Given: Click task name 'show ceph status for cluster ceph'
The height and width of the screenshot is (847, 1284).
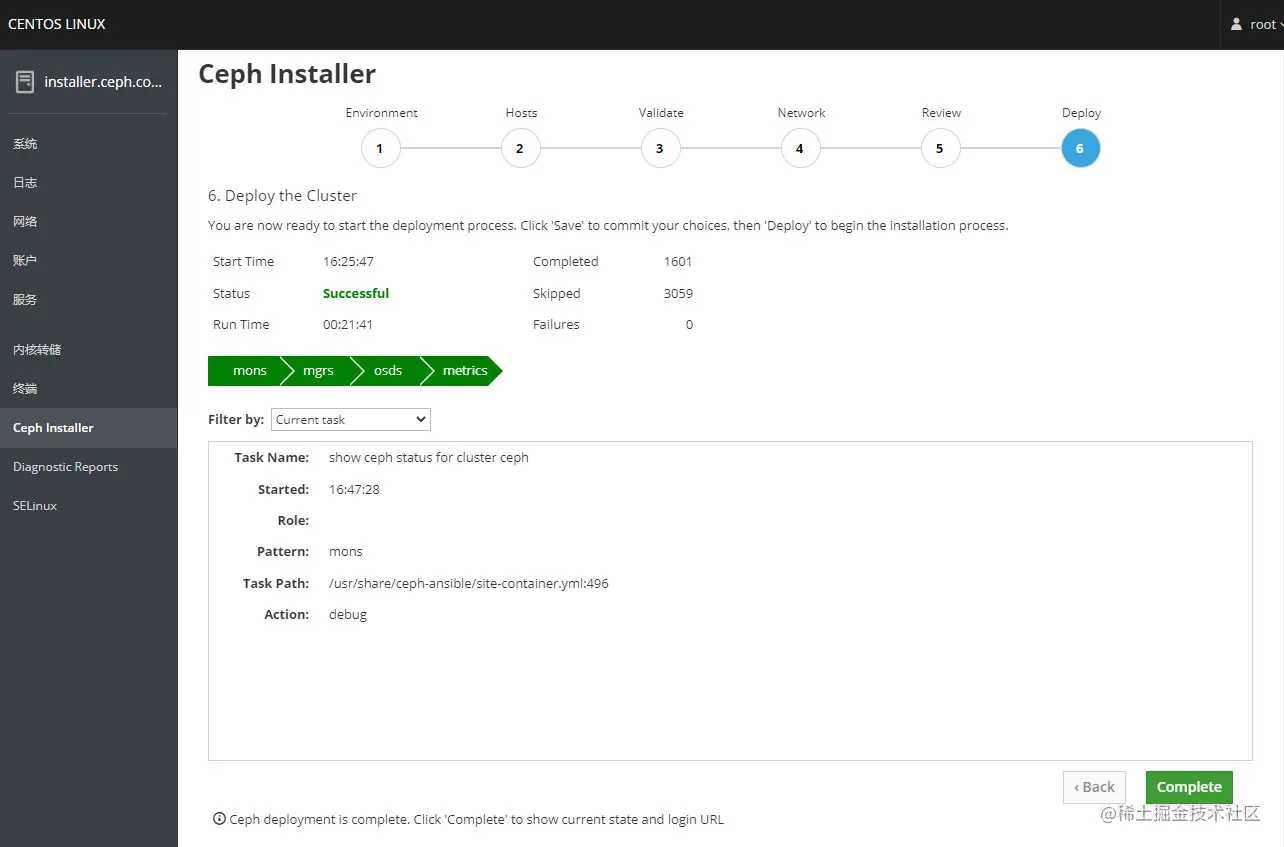Looking at the screenshot, I should click(x=429, y=457).
